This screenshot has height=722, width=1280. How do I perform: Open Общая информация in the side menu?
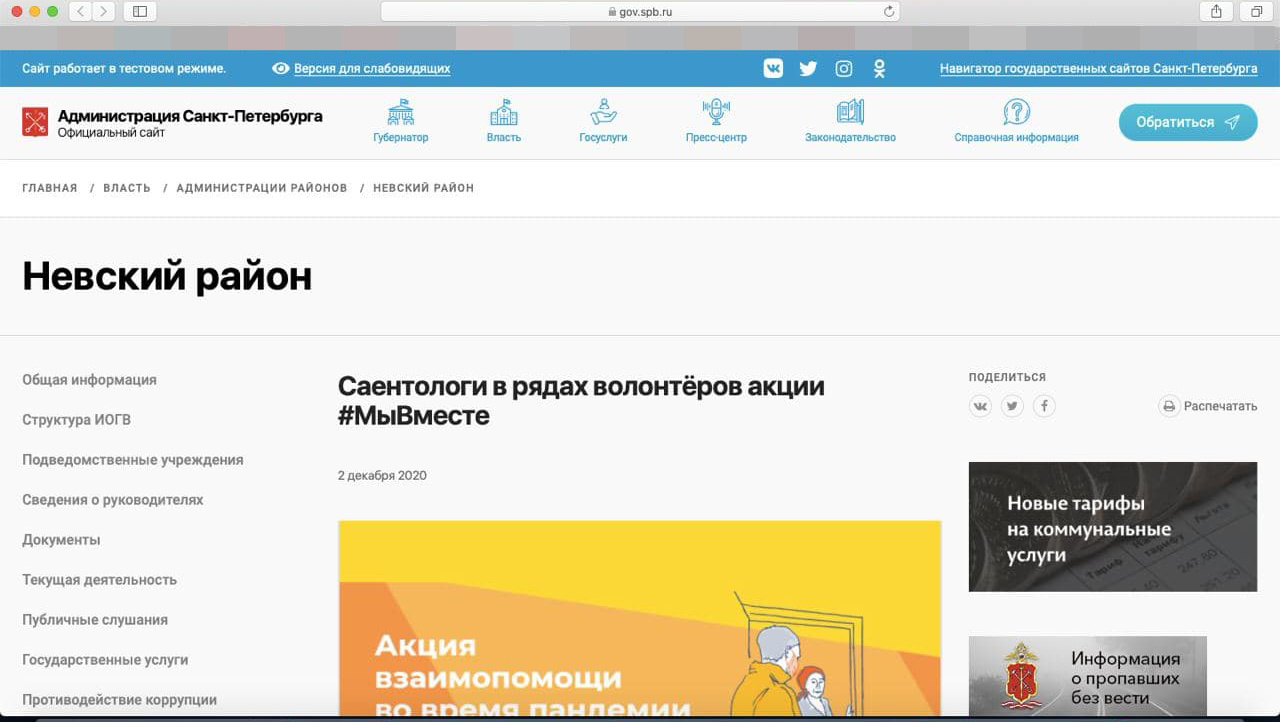pos(89,380)
